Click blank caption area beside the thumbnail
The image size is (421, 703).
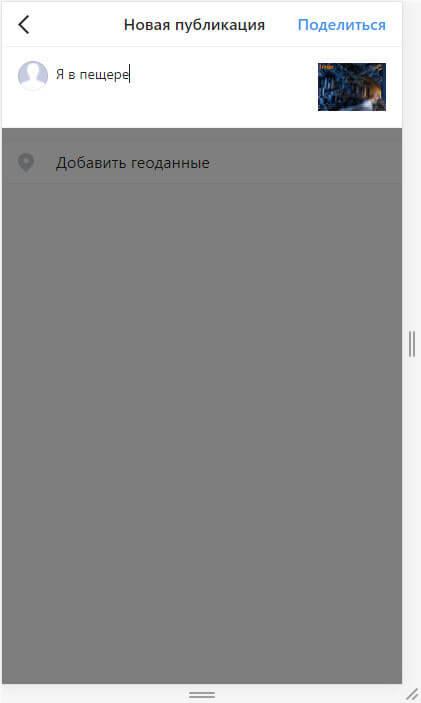tap(224, 74)
